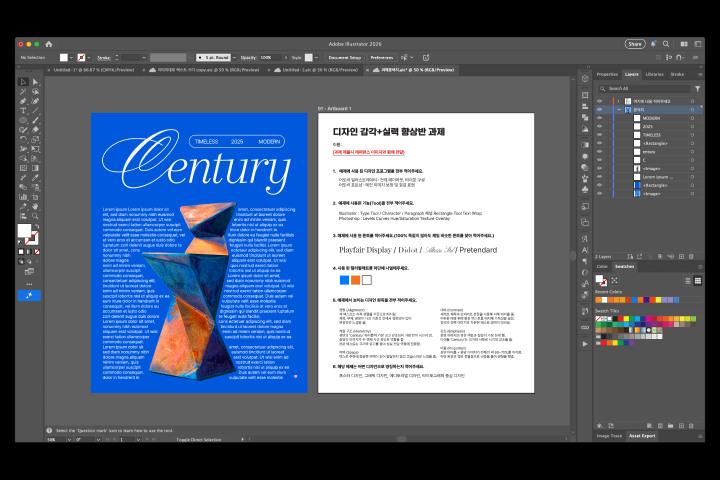Image resolution: width=720 pixels, height=480 pixels.
Task: Choose the Lasso tool
Action: (x=35, y=91)
